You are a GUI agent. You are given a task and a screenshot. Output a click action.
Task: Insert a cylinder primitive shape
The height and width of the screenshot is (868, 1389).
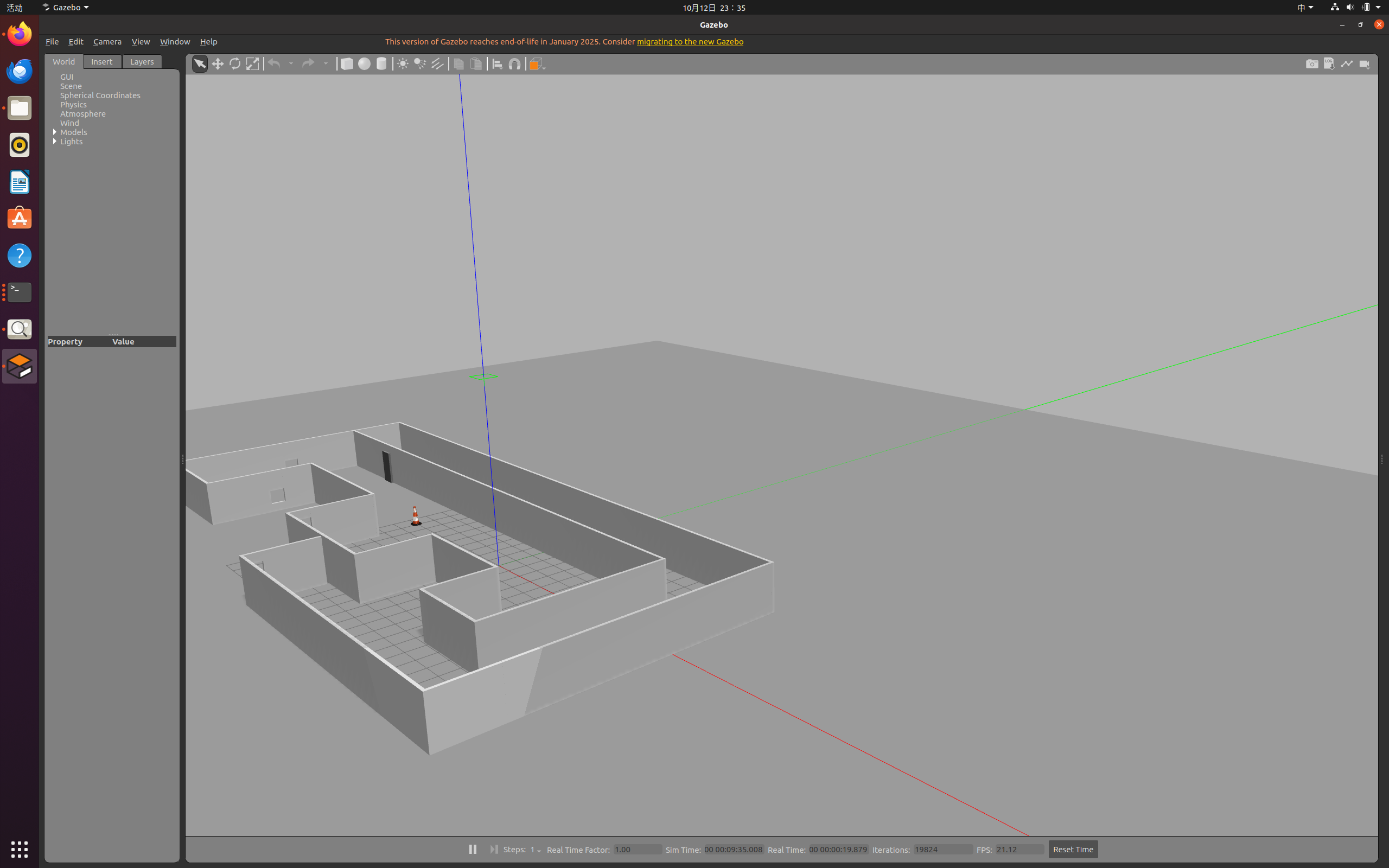coord(381,63)
